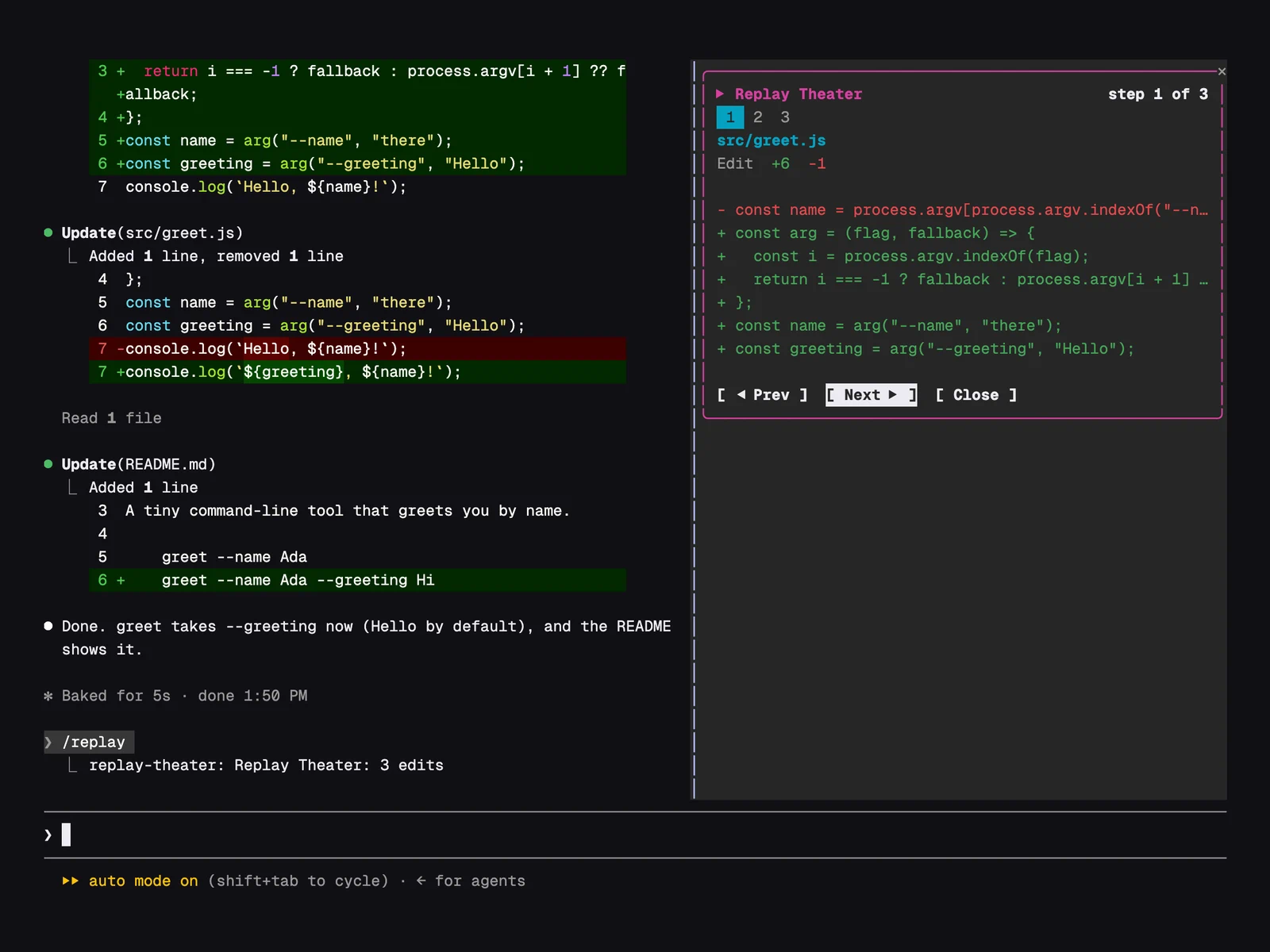Select step tab 1 in Replay Theater
The height and width of the screenshot is (952, 1270).
tap(730, 117)
